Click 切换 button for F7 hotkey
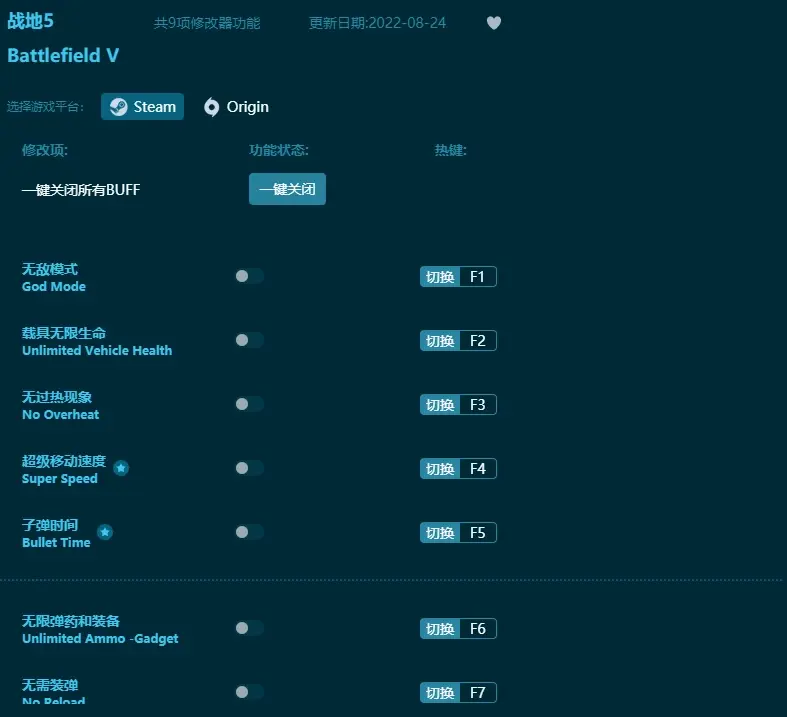Viewport: 787px width, 717px height. point(440,693)
